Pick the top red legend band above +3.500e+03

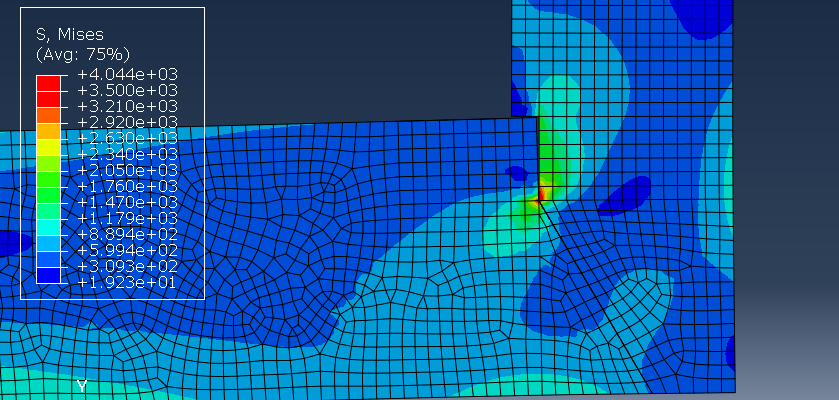(x=48, y=83)
